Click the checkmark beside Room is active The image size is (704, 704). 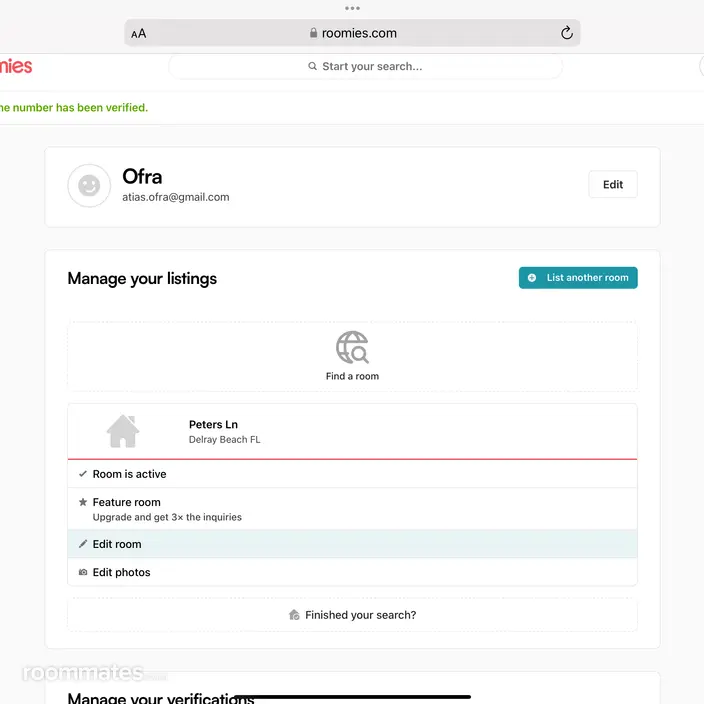[83, 474]
